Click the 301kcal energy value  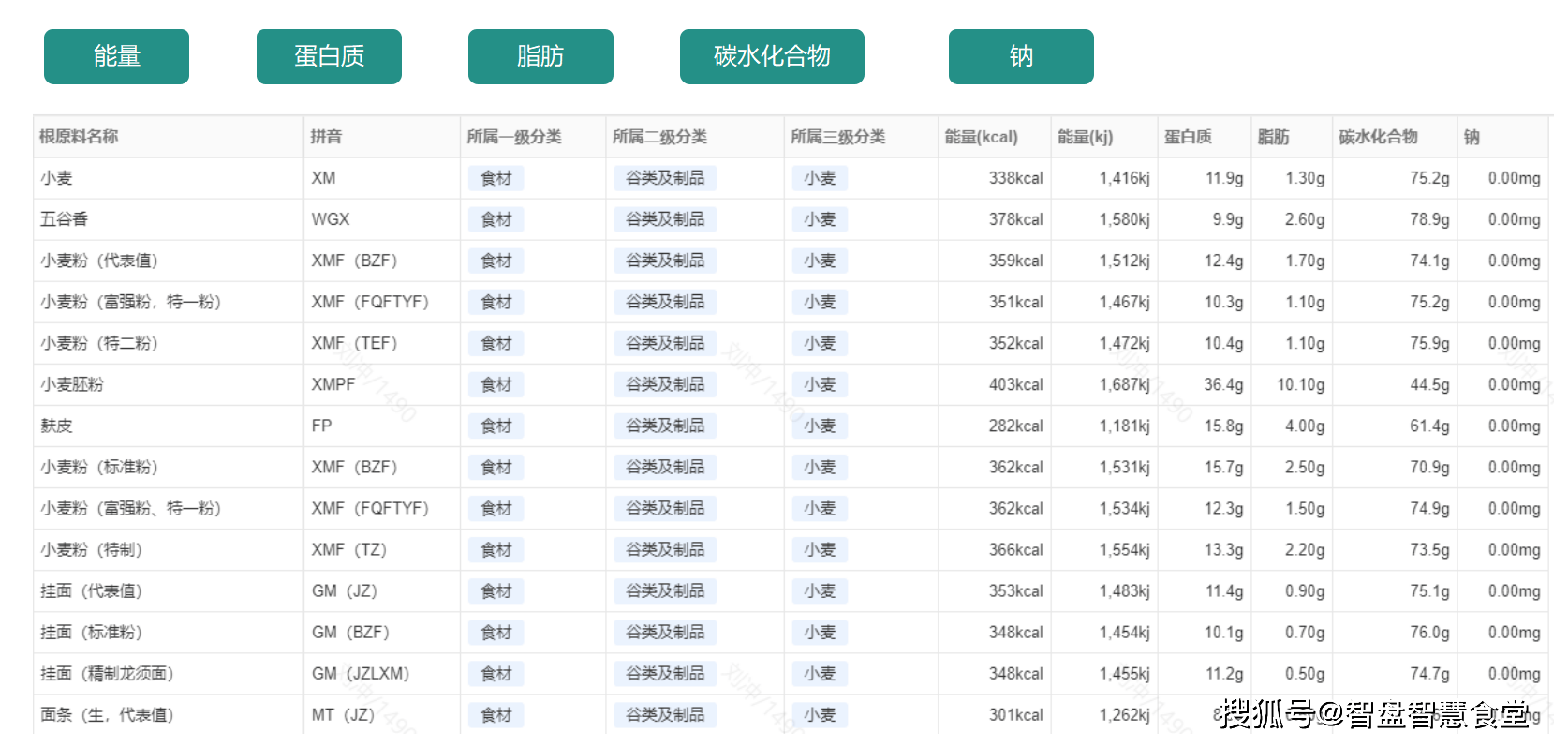point(1015,714)
